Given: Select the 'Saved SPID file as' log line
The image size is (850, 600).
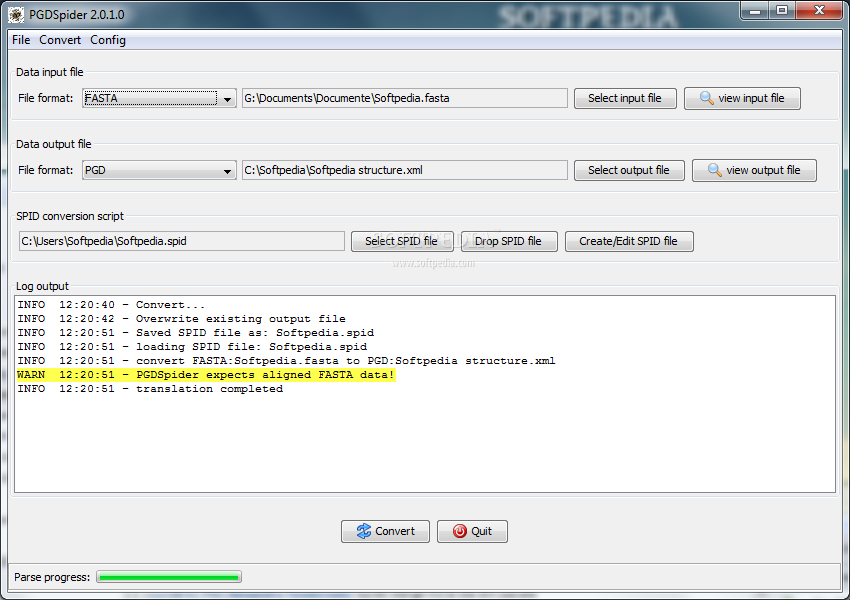Looking at the screenshot, I should point(195,333).
